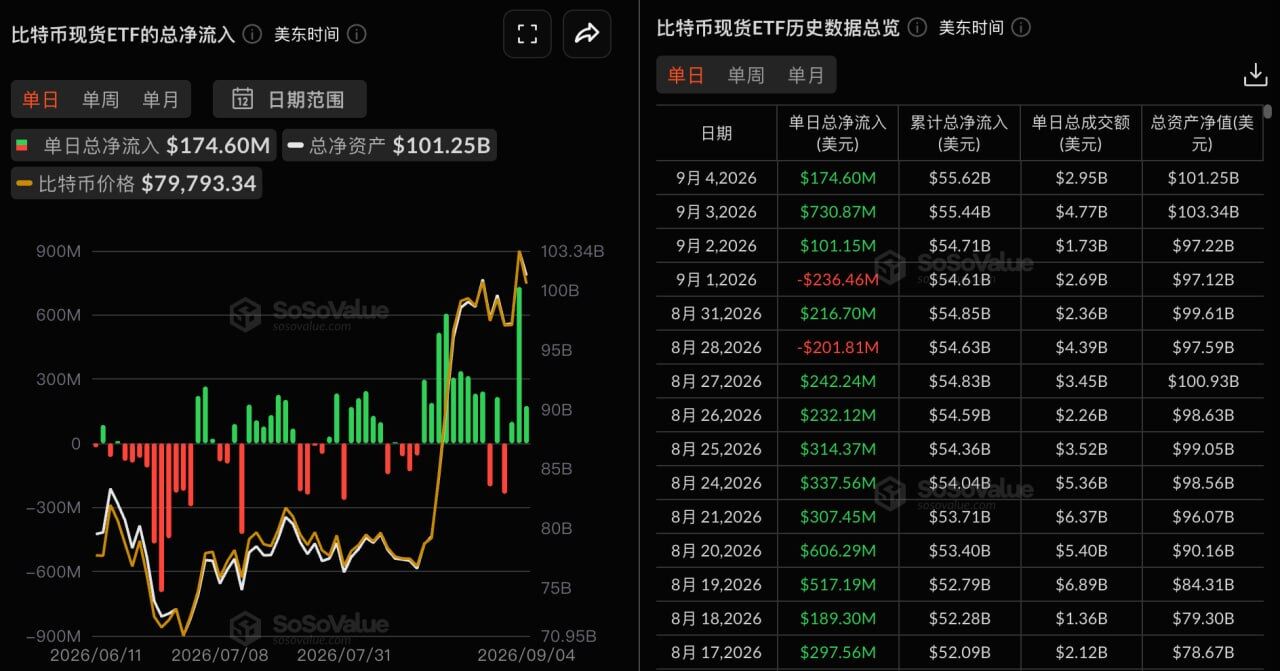Click the -$201.81M net outflow value

838,348
